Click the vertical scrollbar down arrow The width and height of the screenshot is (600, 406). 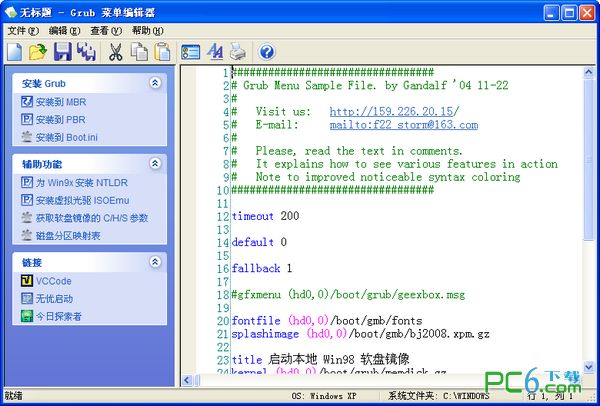point(589,367)
